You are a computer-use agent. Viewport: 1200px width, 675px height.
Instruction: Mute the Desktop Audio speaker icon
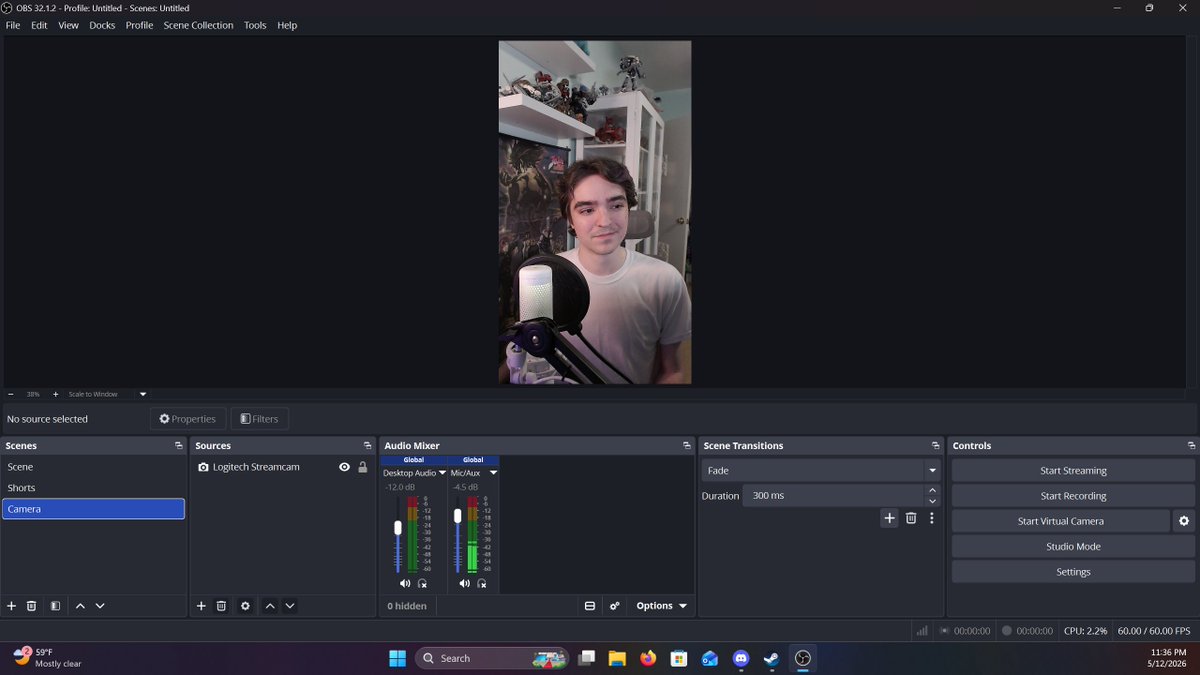coord(405,583)
